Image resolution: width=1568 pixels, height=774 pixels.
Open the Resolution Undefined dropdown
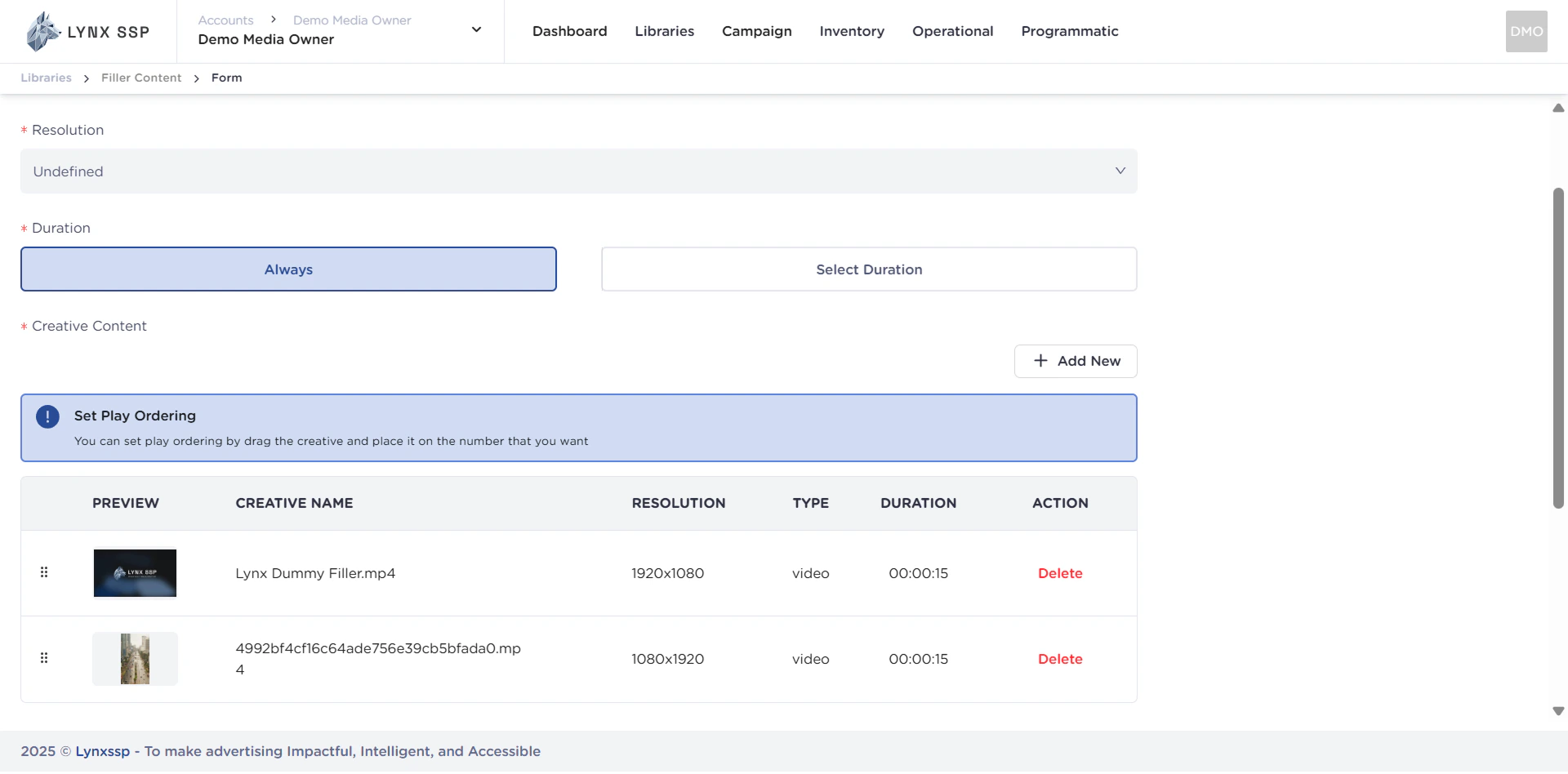pyautogui.click(x=579, y=171)
